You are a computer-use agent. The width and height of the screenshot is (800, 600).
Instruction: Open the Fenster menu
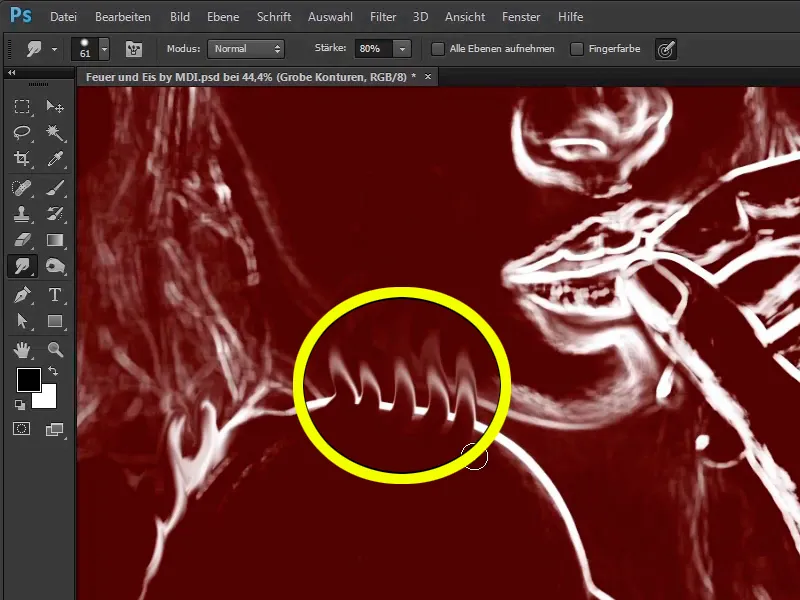coord(521,17)
